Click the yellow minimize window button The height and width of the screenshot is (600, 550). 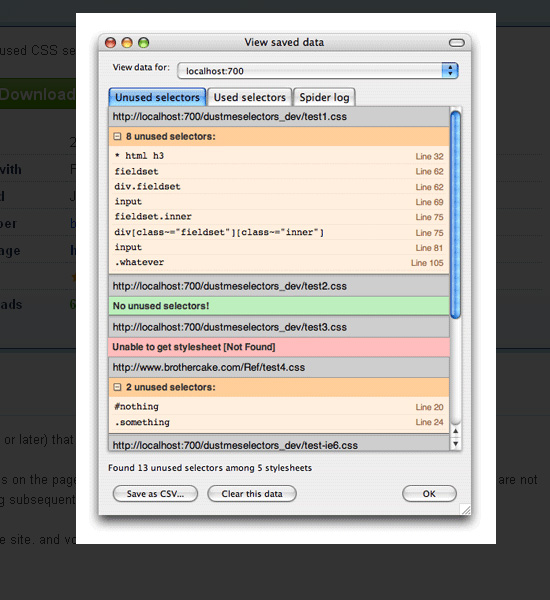click(x=127, y=42)
